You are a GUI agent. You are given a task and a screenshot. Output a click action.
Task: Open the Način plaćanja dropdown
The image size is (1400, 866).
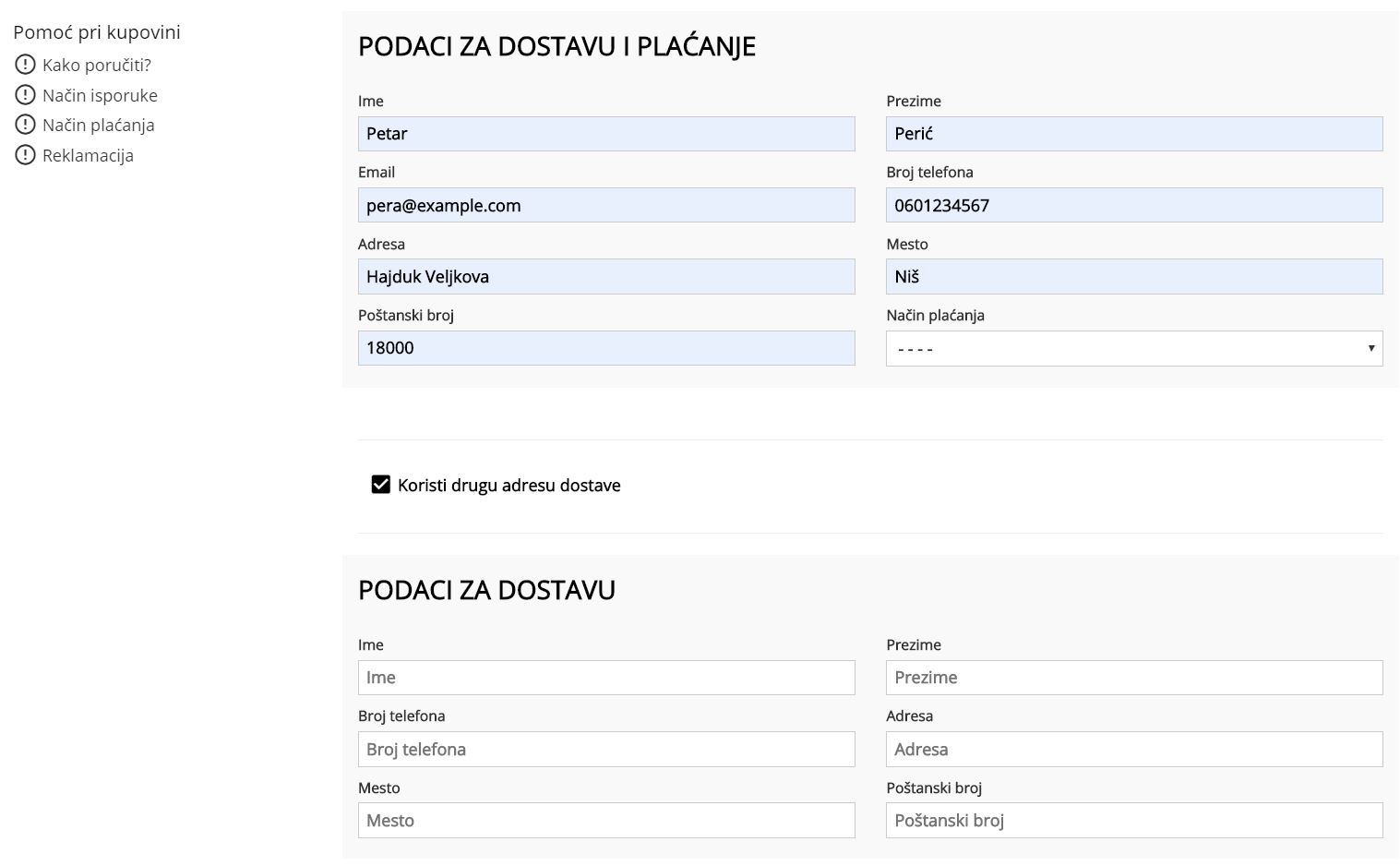[1133, 348]
